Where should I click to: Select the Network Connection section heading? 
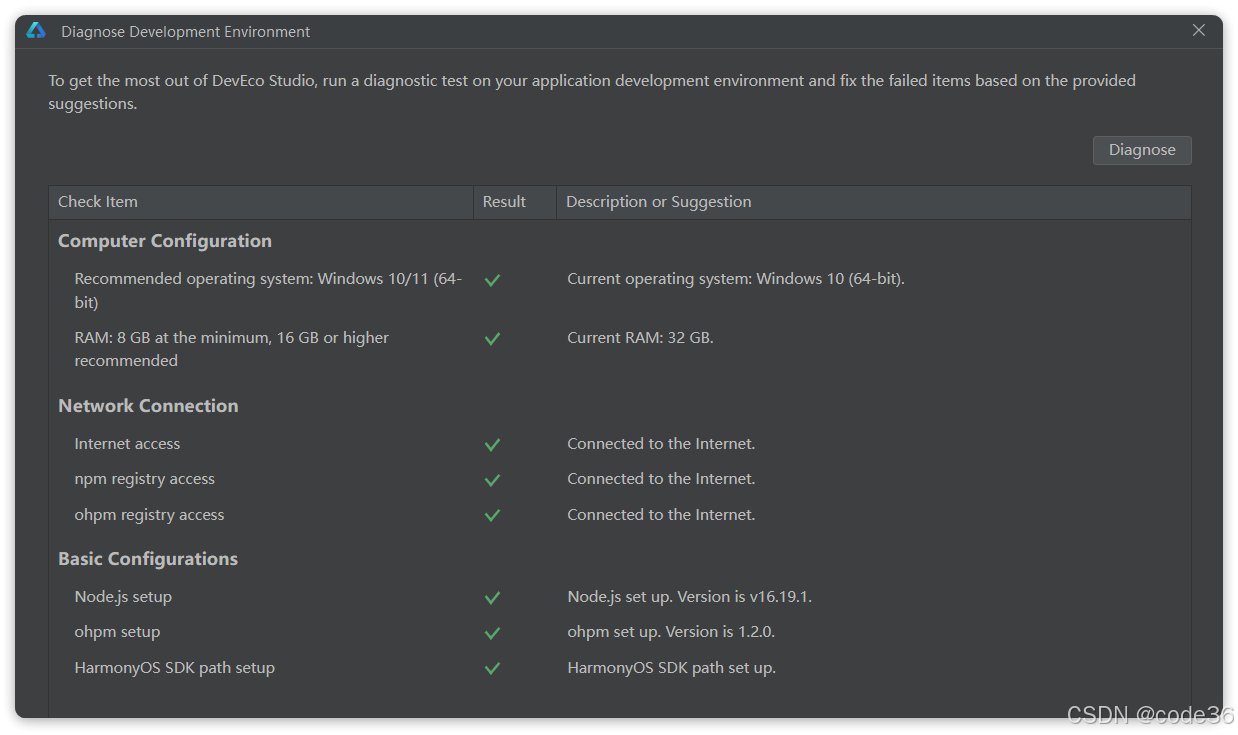coord(148,406)
